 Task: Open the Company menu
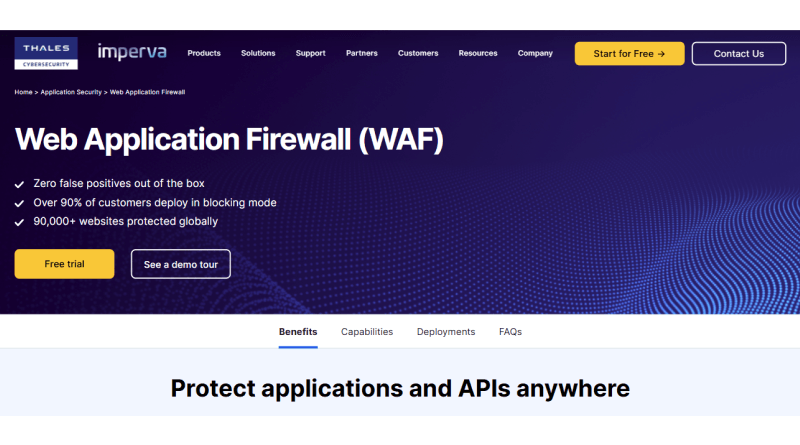[x=535, y=53]
